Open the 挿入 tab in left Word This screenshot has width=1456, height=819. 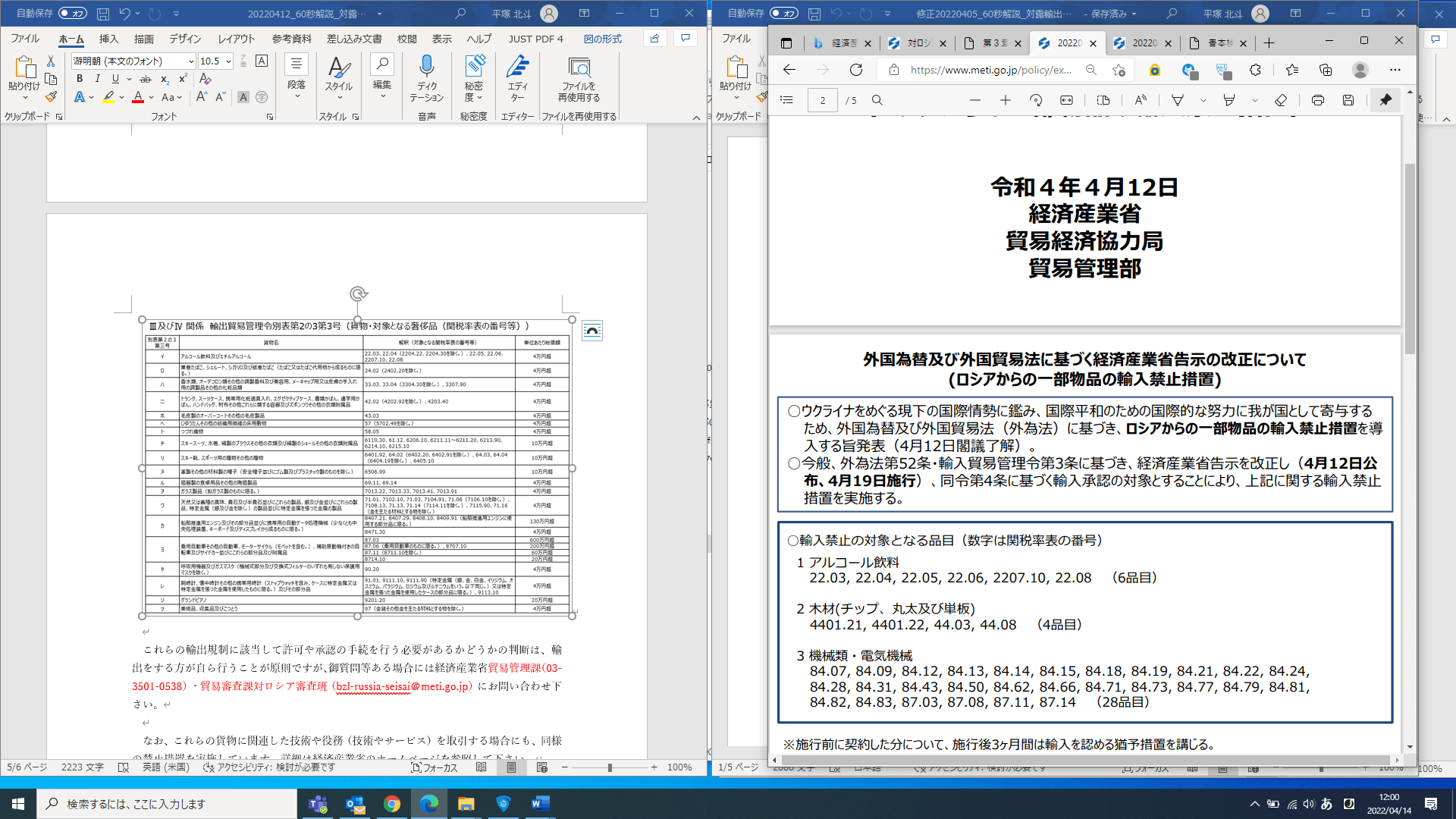(x=109, y=39)
